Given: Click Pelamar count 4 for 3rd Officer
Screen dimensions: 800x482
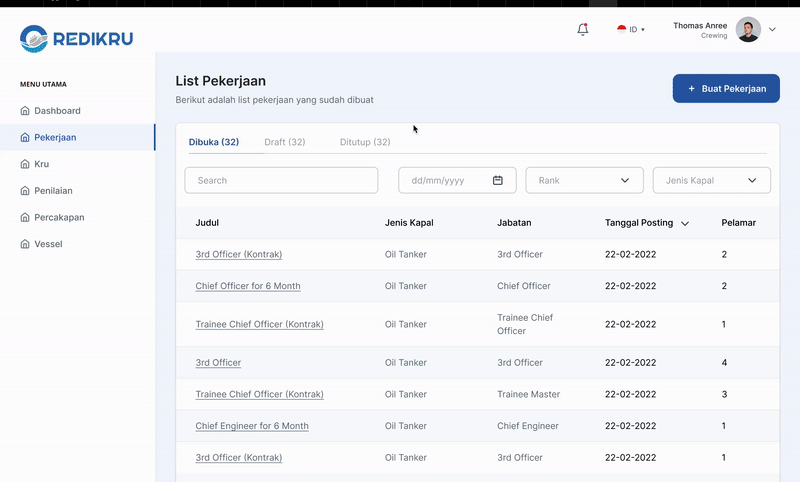Looking at the screenshot, I should (724, 362).
